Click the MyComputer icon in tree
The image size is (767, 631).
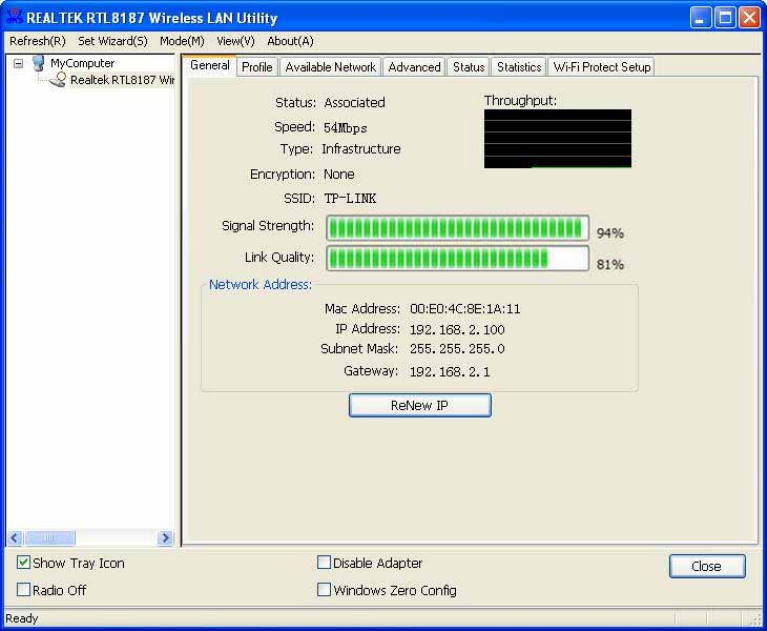click(x=39, y=63)
